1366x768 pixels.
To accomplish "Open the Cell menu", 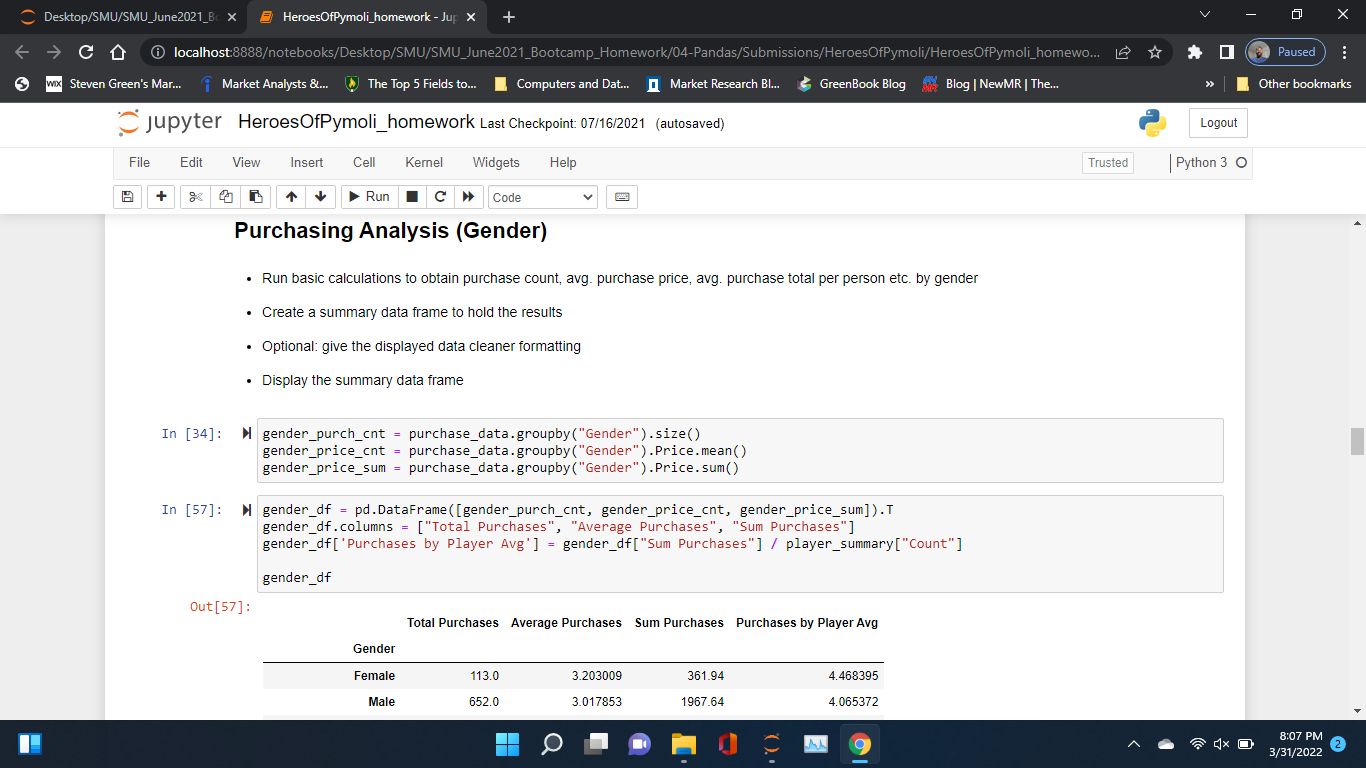I will pyautogui.click(x=364, y=162).
